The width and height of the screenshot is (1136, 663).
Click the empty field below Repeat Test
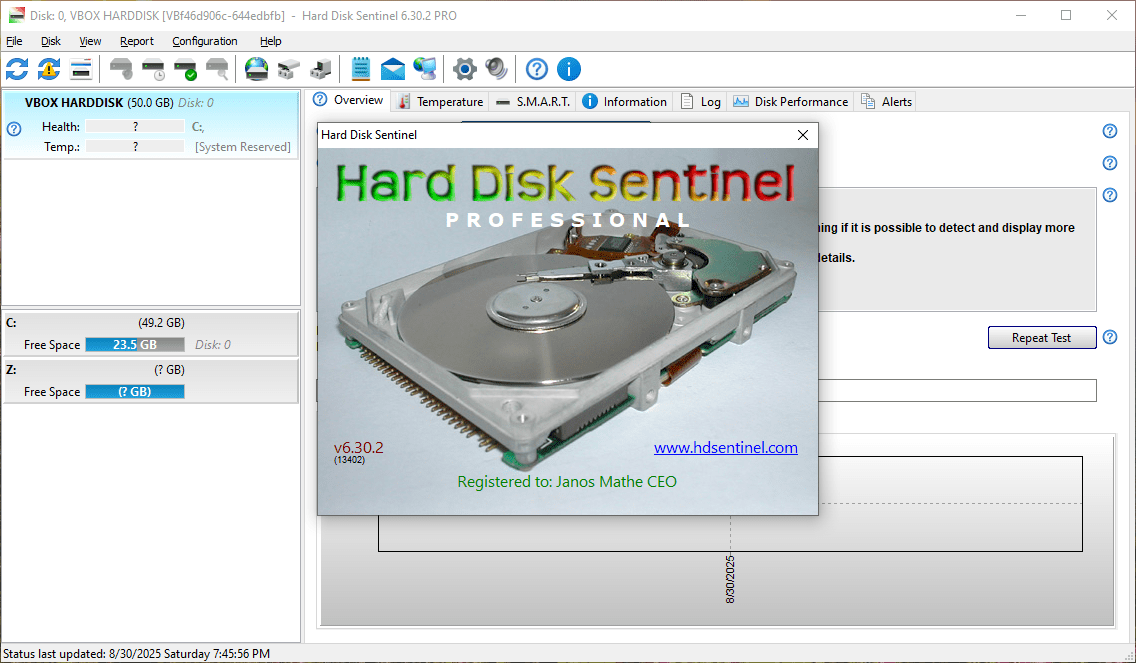pyautogui.click(x=957, y=391)
